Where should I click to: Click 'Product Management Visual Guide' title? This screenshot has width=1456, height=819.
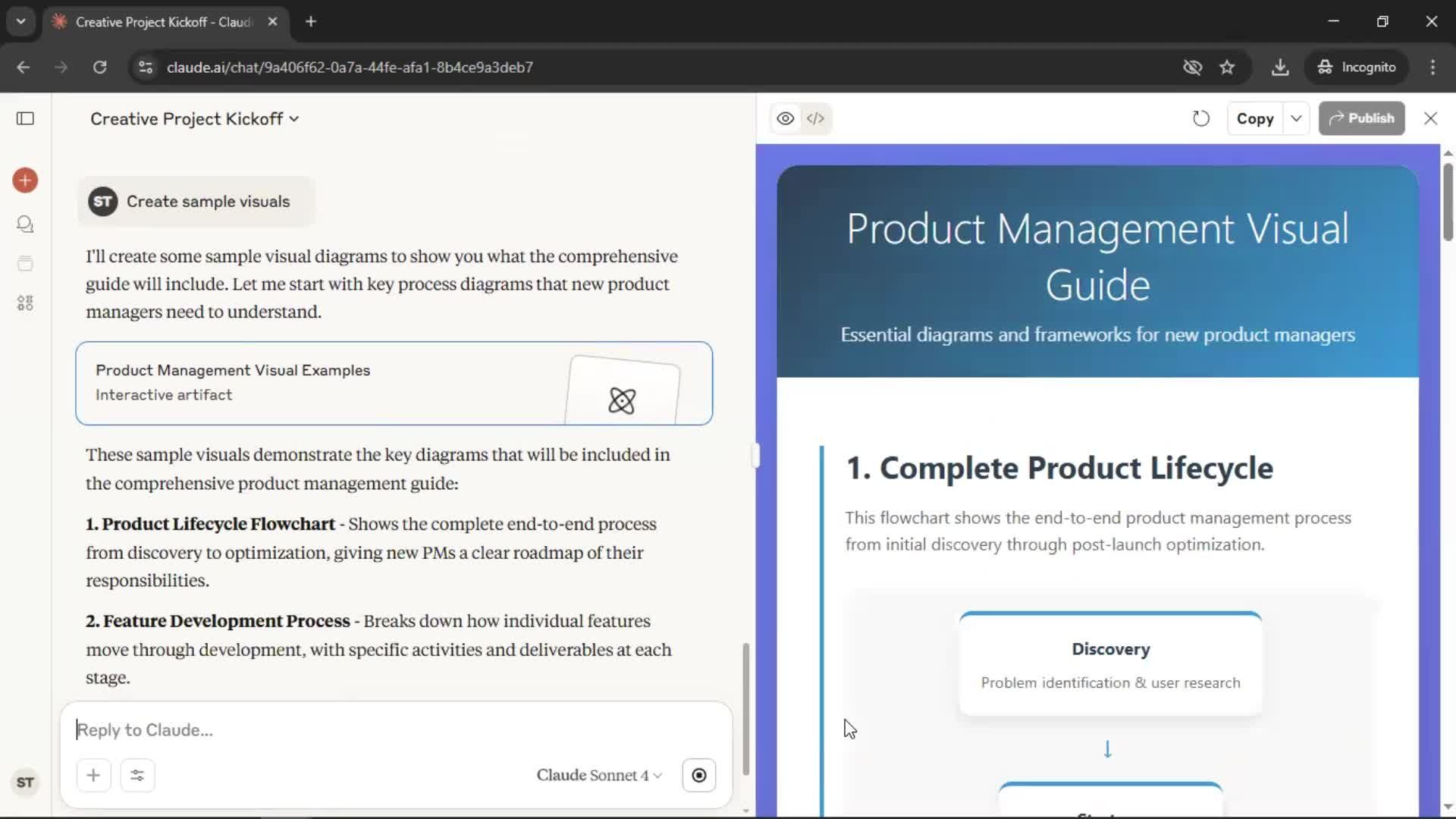coord(1097,256)
